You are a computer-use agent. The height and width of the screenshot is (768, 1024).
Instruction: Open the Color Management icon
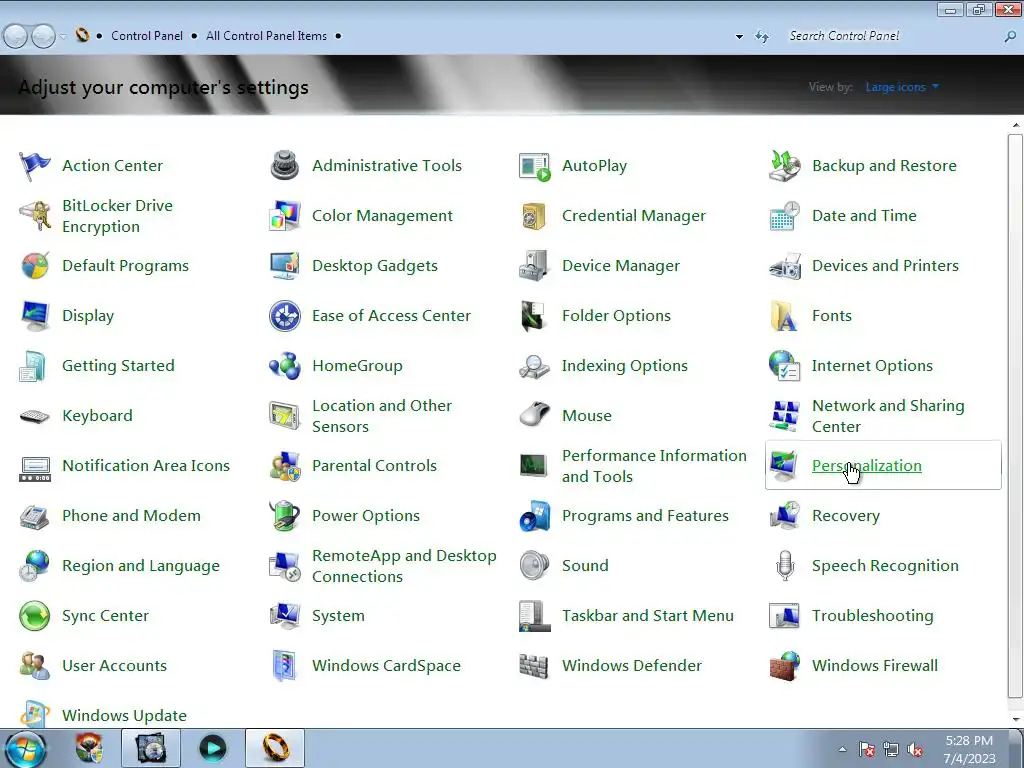[x=285, y=216]
